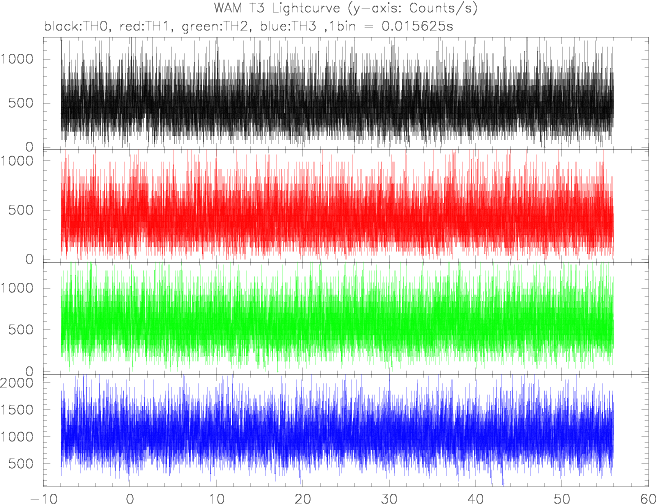Viewport: 657px width, 504px height.
Task: Click the 50 tick label on the time axis
Action: pos(561,499)
